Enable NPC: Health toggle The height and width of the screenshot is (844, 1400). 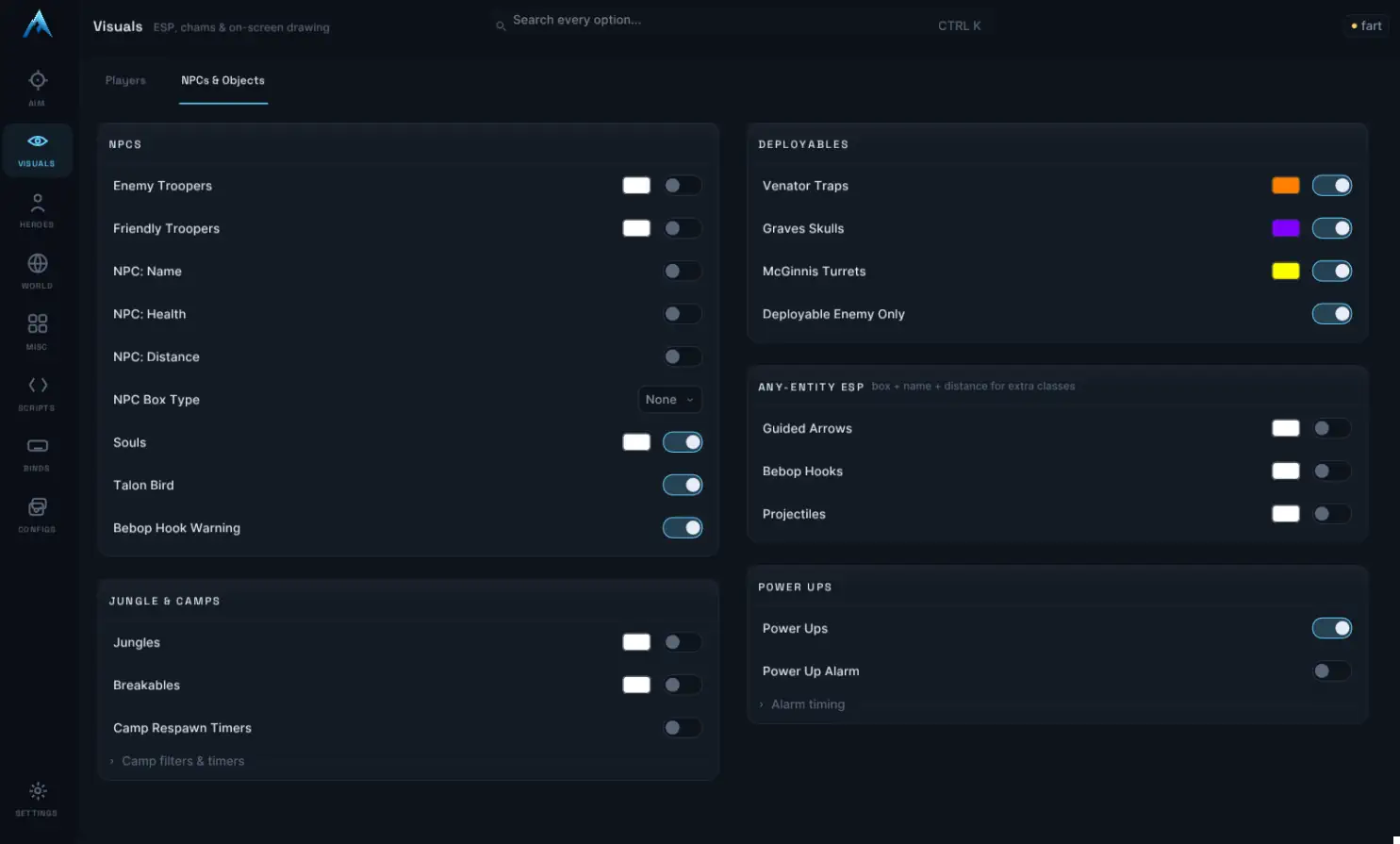pyautogui.click(x=682, y=314)
